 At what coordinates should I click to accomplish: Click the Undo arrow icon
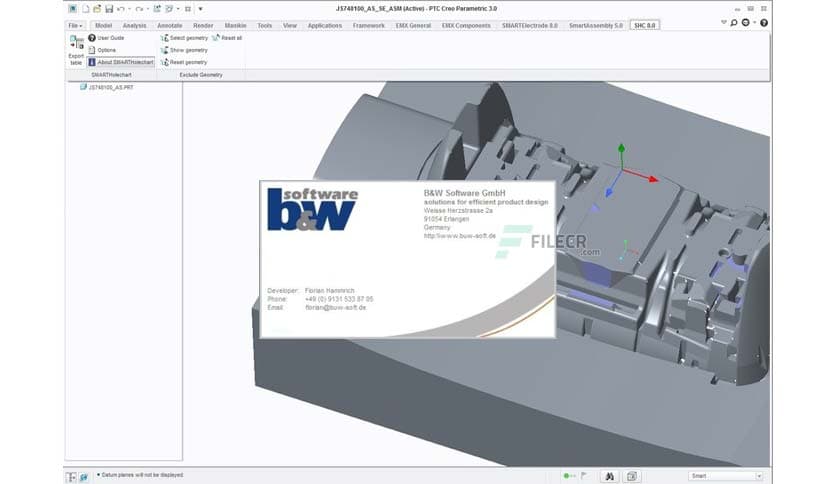(x=120, y=9)
